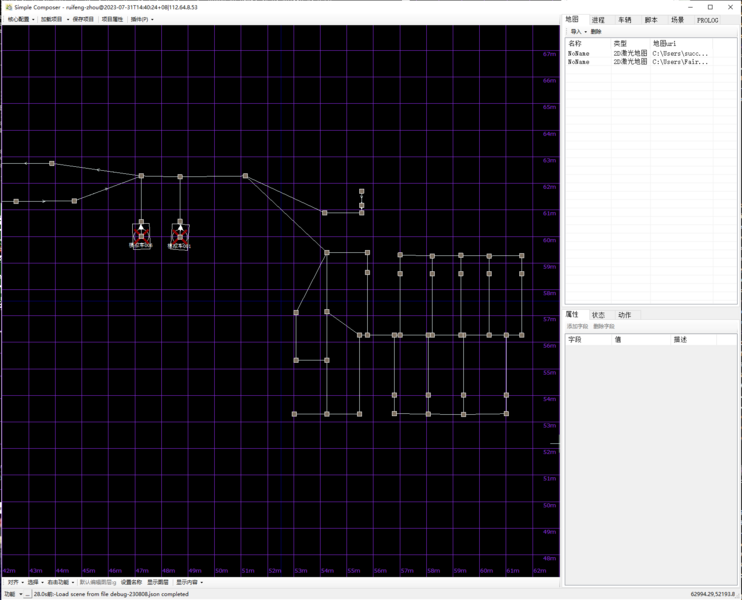This screenshot has height=600, width=742.
Task: Switch to the 状态 tab in the properties panel
Action: (598, 315)
